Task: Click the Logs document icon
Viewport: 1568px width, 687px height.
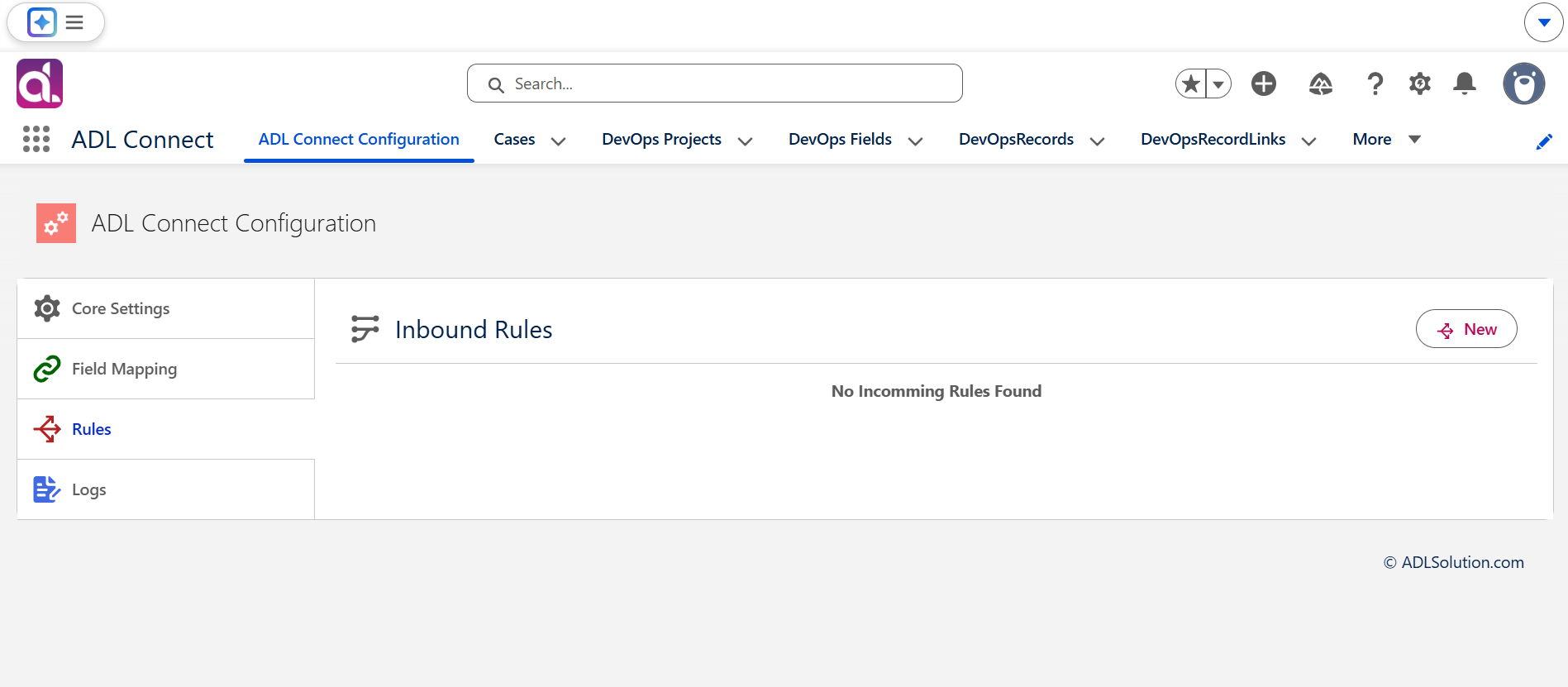Action: click(47, 489)
